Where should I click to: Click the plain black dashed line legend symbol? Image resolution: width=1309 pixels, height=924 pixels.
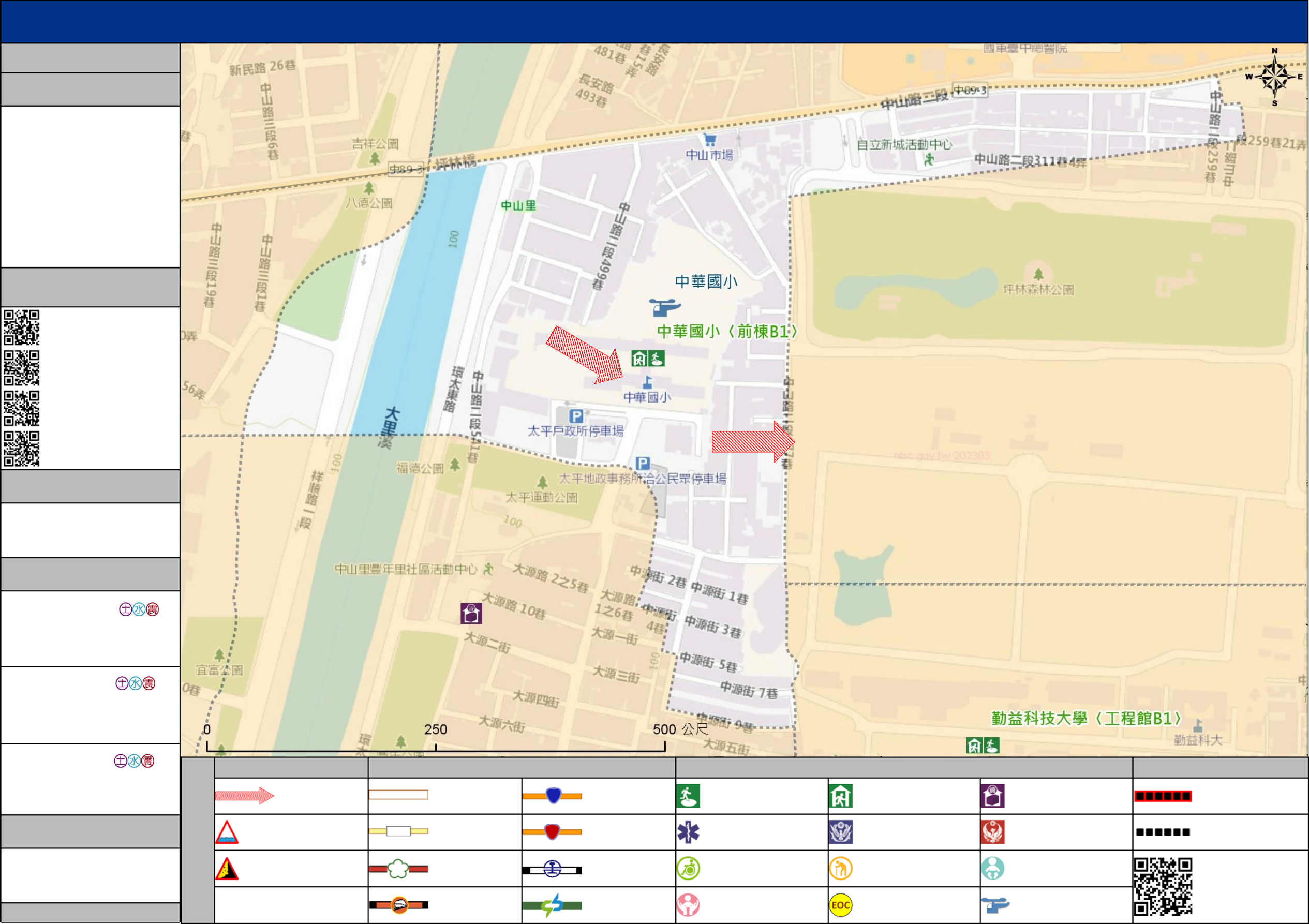[x=1163, y=832]
